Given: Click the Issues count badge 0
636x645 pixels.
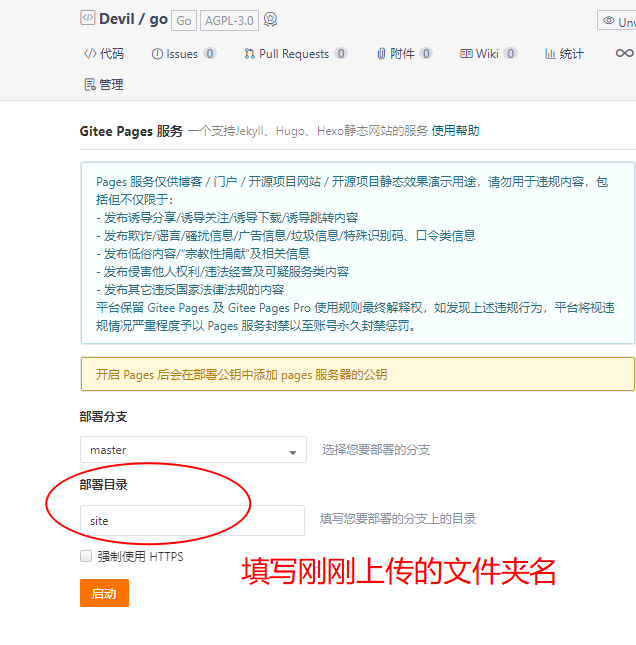Looking at the screenshot, I should point(210,53).
